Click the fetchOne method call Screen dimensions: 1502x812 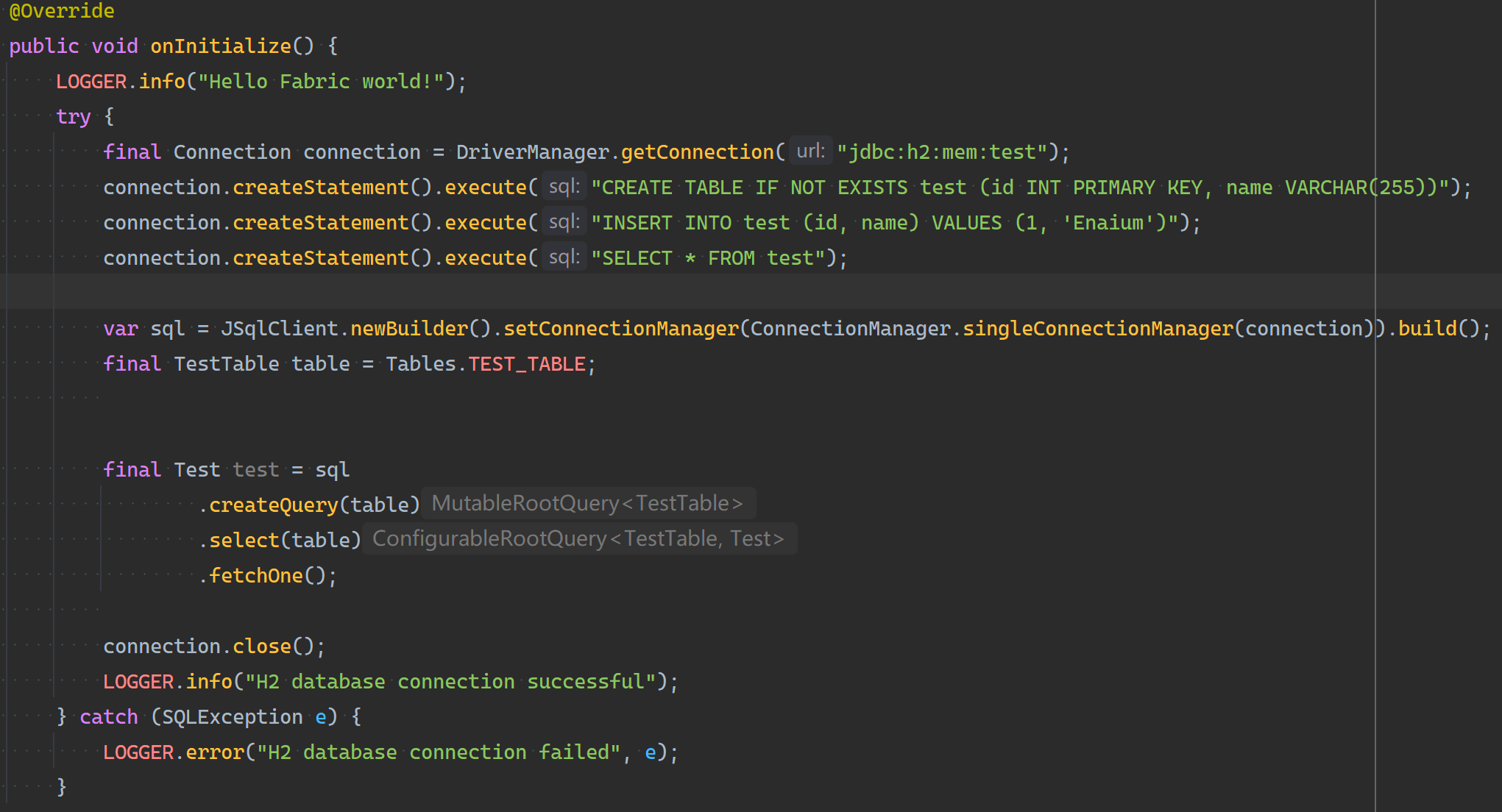pos(256,576)
